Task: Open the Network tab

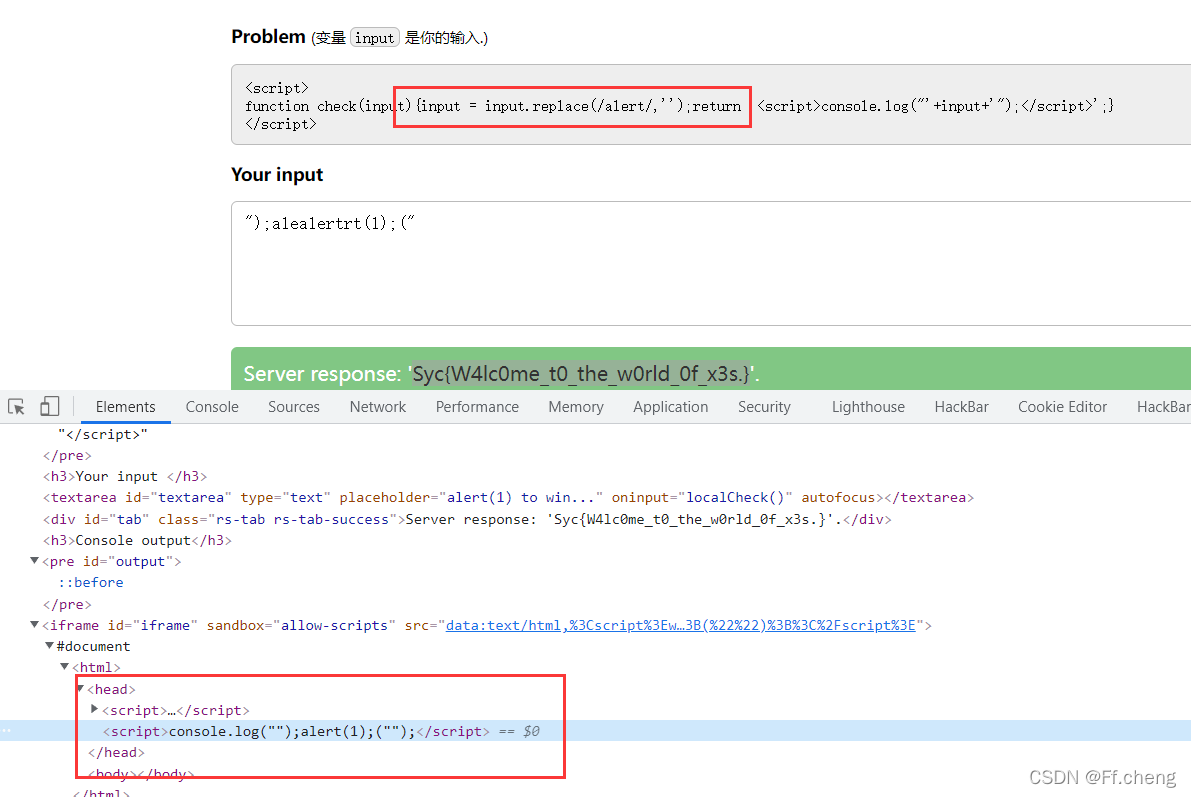Action: coord(378,407)
